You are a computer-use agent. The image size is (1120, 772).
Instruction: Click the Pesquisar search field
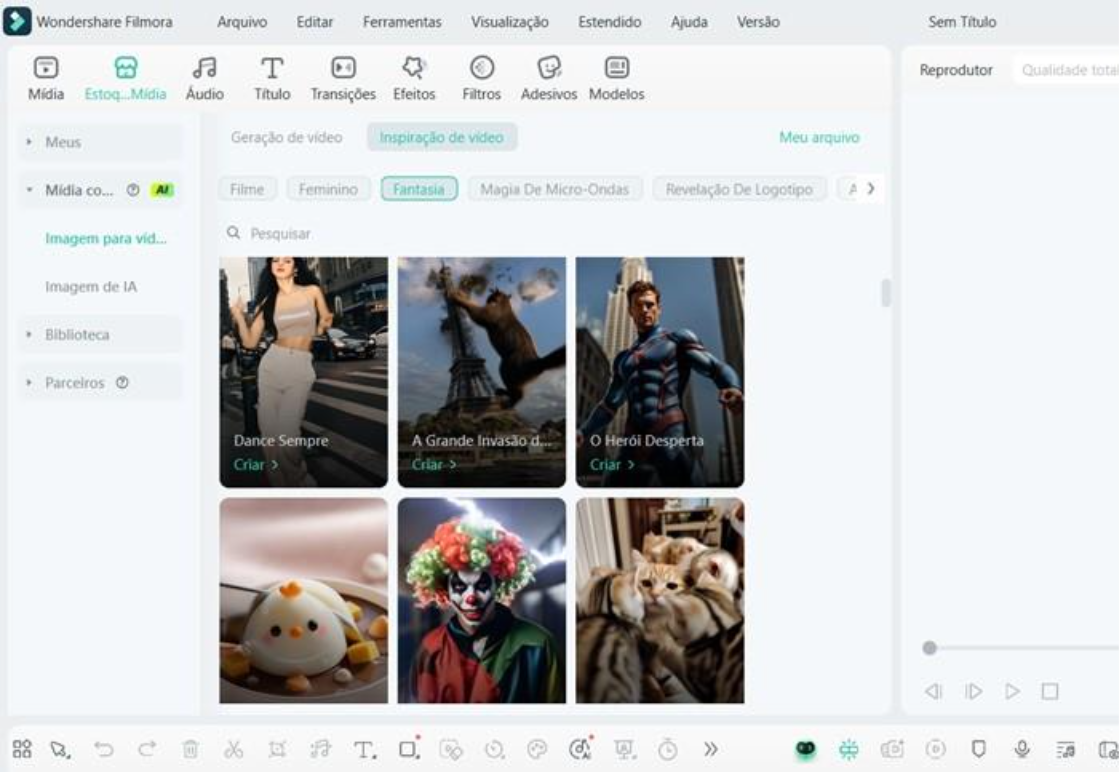point(479,234)
